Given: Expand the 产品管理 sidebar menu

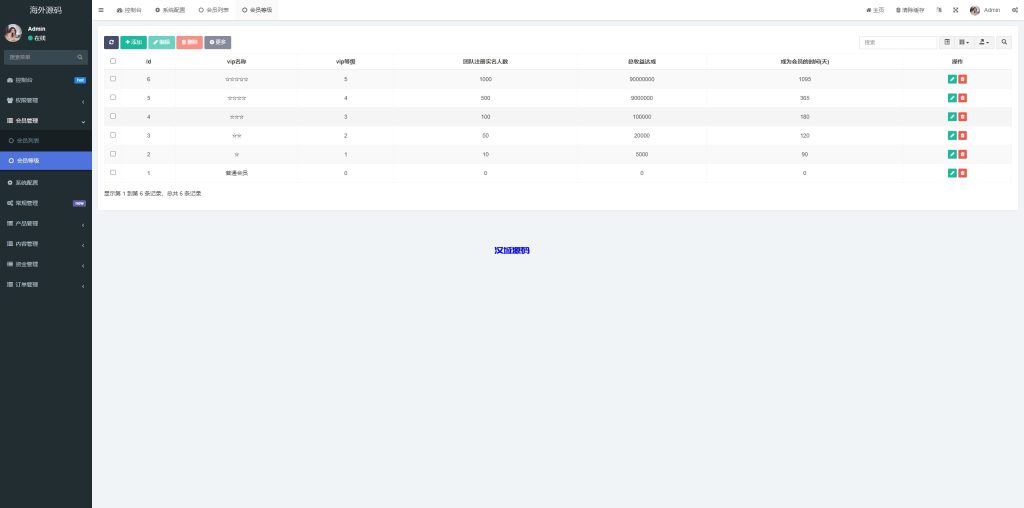Looking at the screenshot, I should click(45, 223).
